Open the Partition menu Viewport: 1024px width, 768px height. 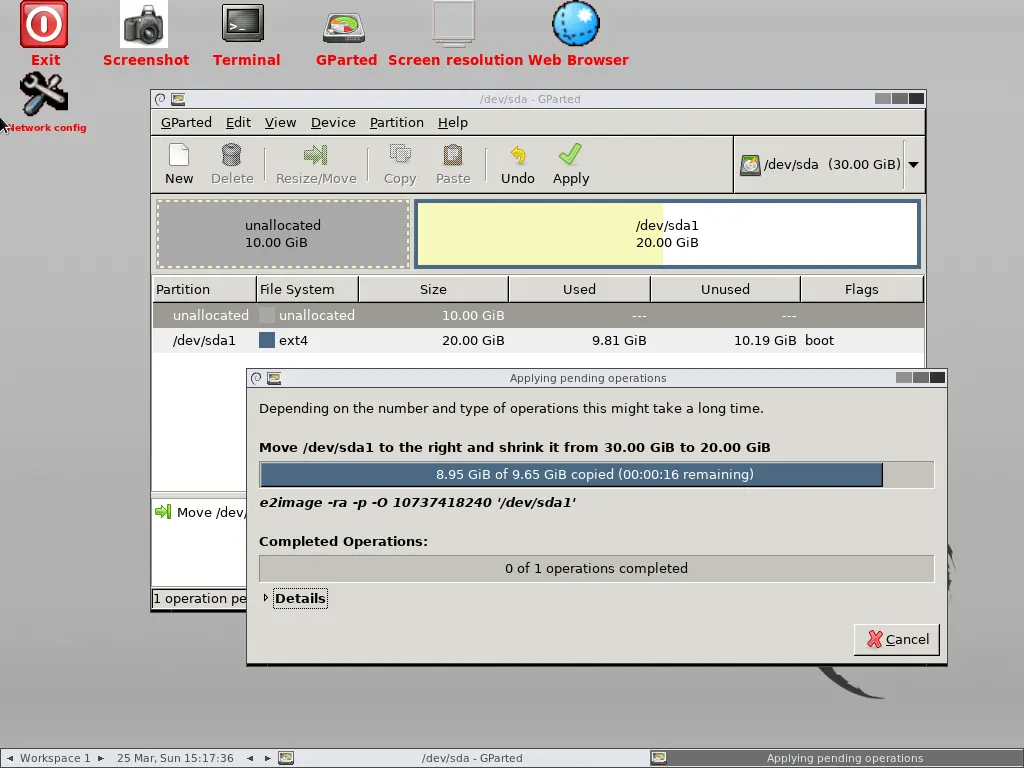pyautogui.click(x=396, y=123)
